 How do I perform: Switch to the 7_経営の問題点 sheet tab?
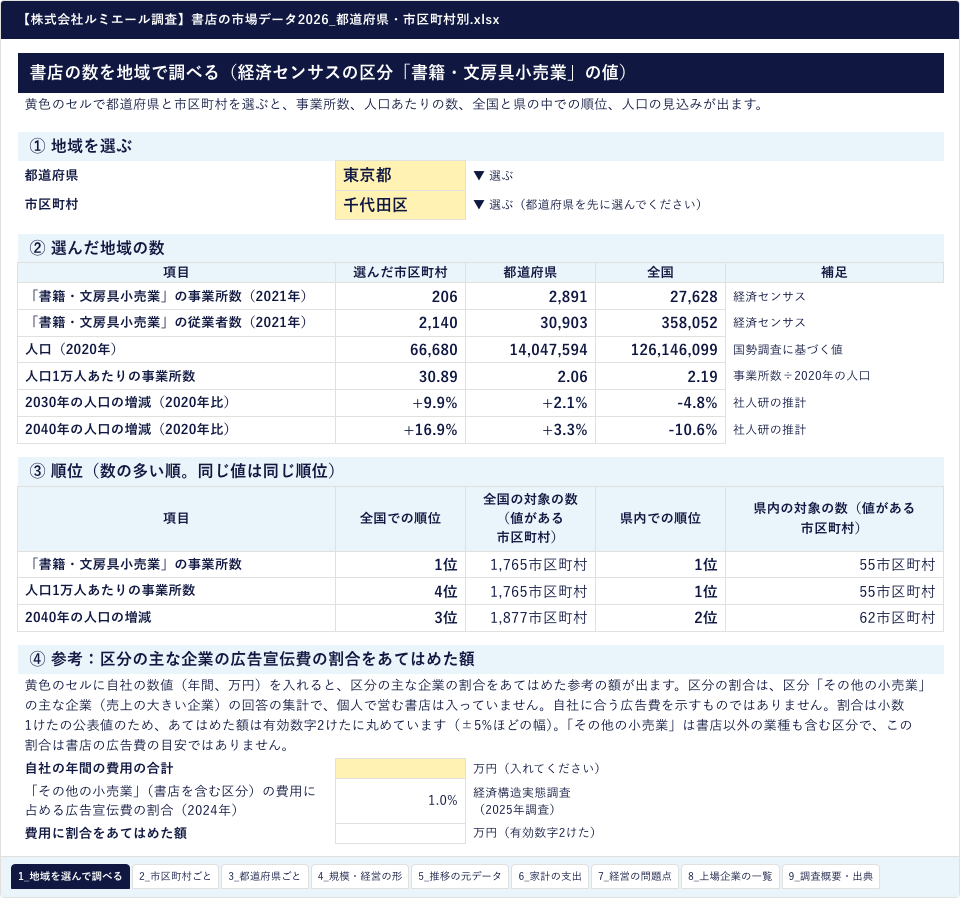point(634,877)
